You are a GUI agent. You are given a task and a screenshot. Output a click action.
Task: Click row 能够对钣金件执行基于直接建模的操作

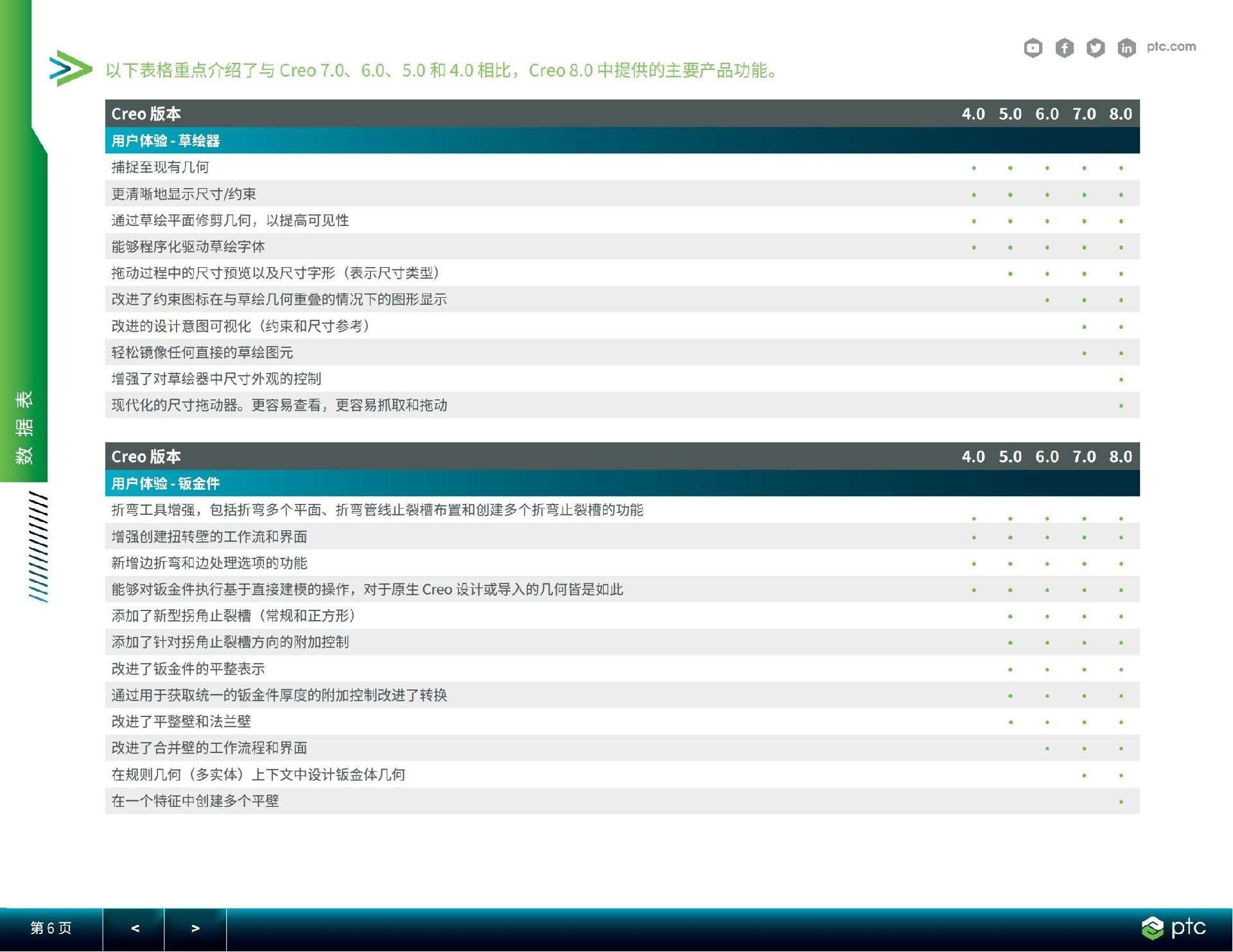pyautogui.click(x=622, y=589)
